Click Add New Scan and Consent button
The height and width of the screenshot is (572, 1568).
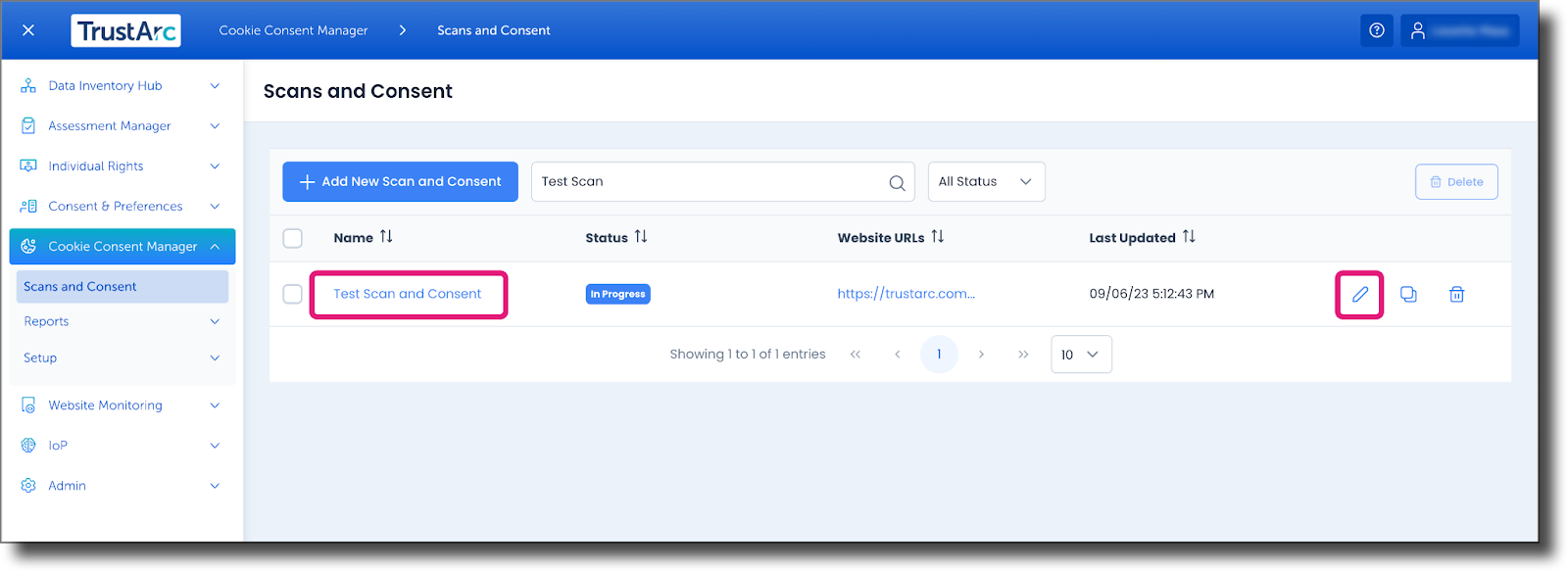400,182
